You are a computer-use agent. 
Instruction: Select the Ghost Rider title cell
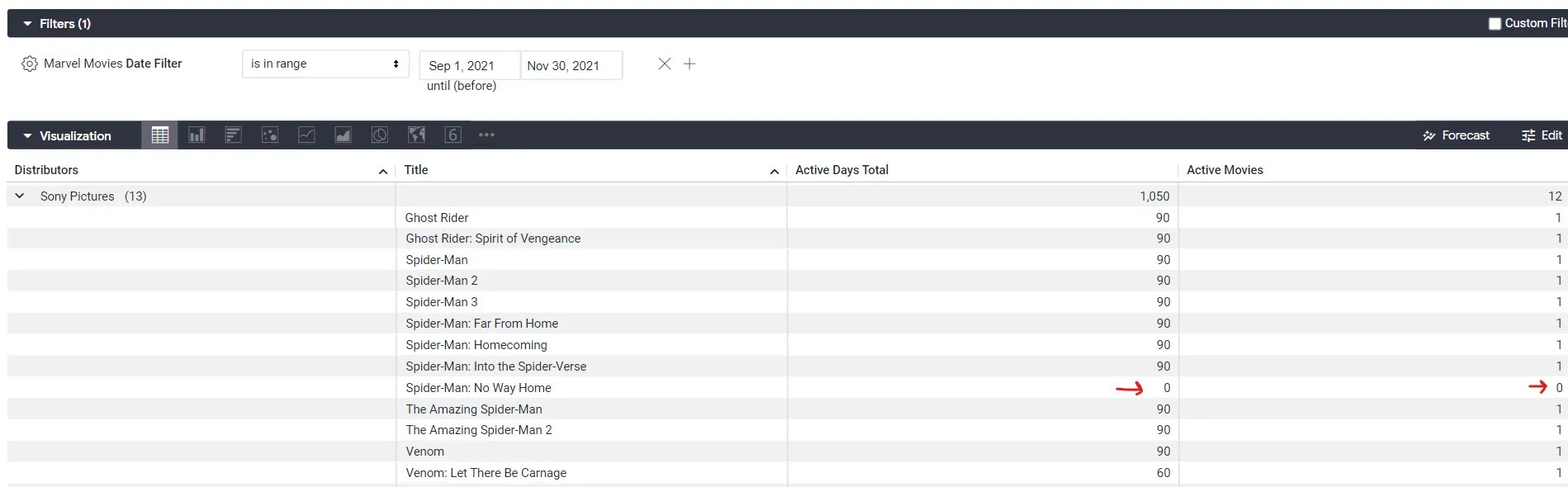point(437,218)
